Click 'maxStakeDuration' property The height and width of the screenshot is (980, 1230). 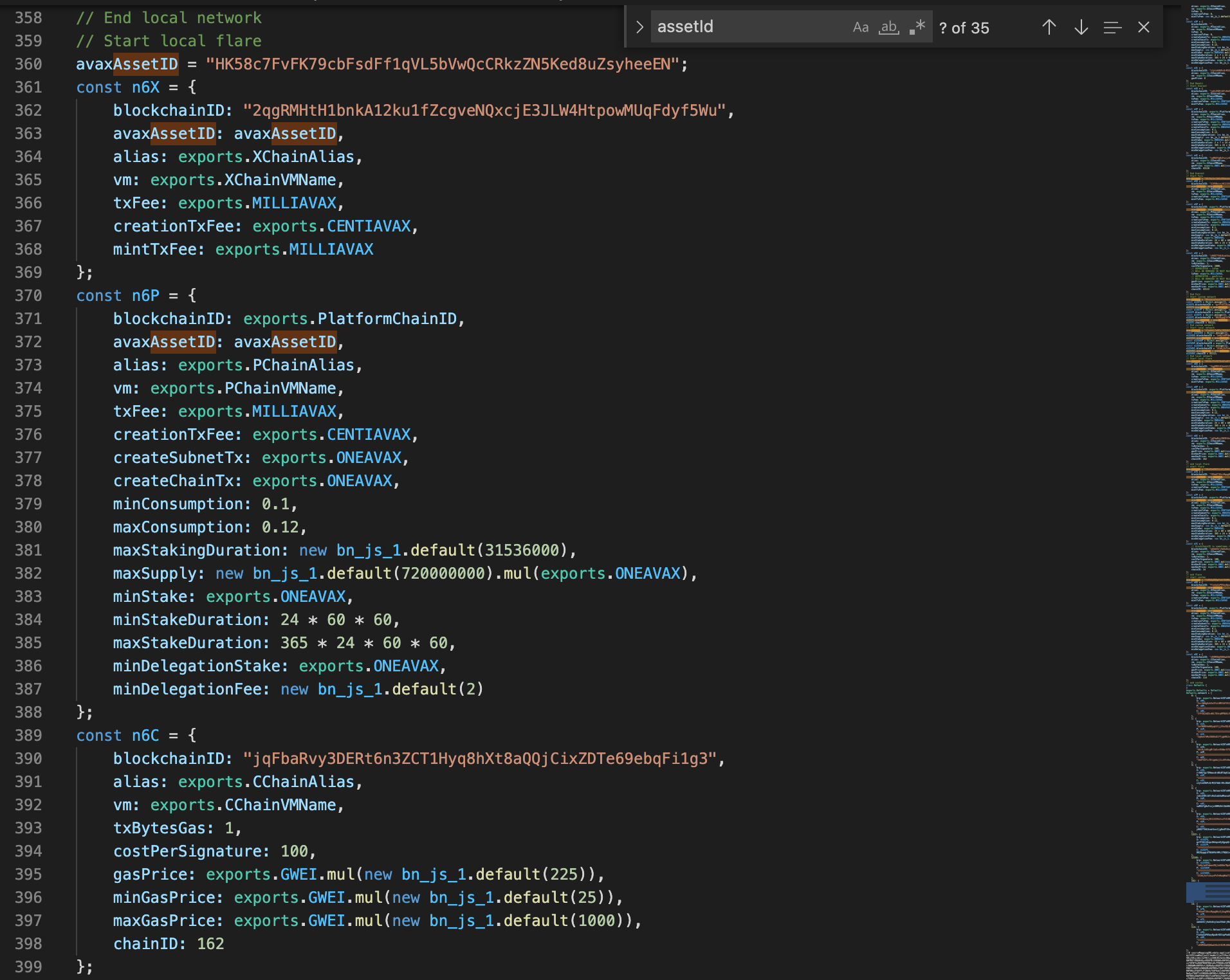click(x=188, y=642)
